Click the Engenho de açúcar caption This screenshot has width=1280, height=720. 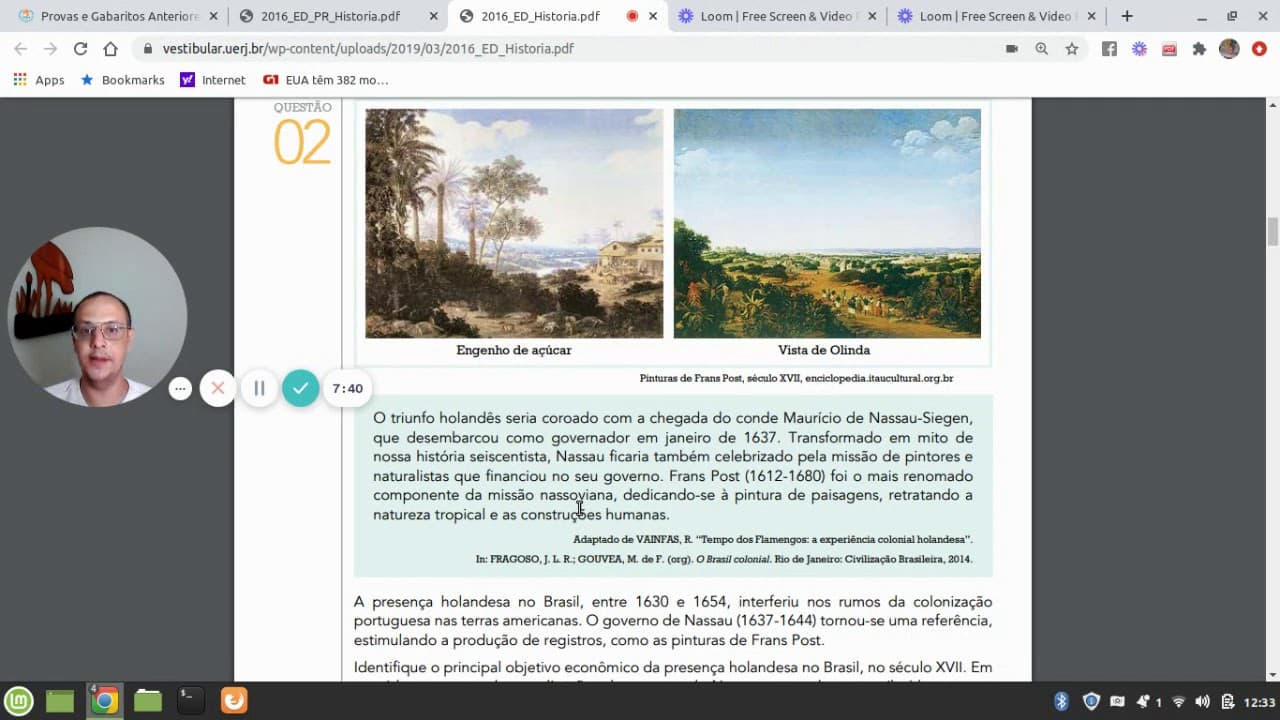514,350
